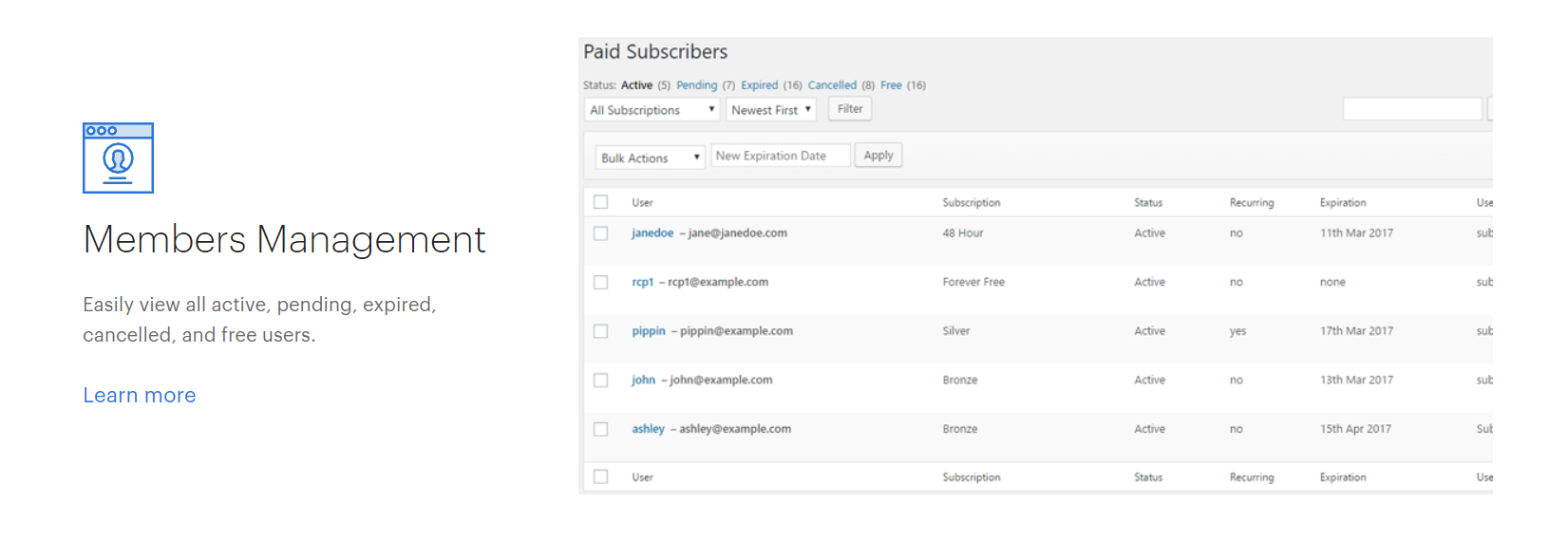Filter by Free status
The width and height of the screenshot is (1568, 558).
(891, 85)
